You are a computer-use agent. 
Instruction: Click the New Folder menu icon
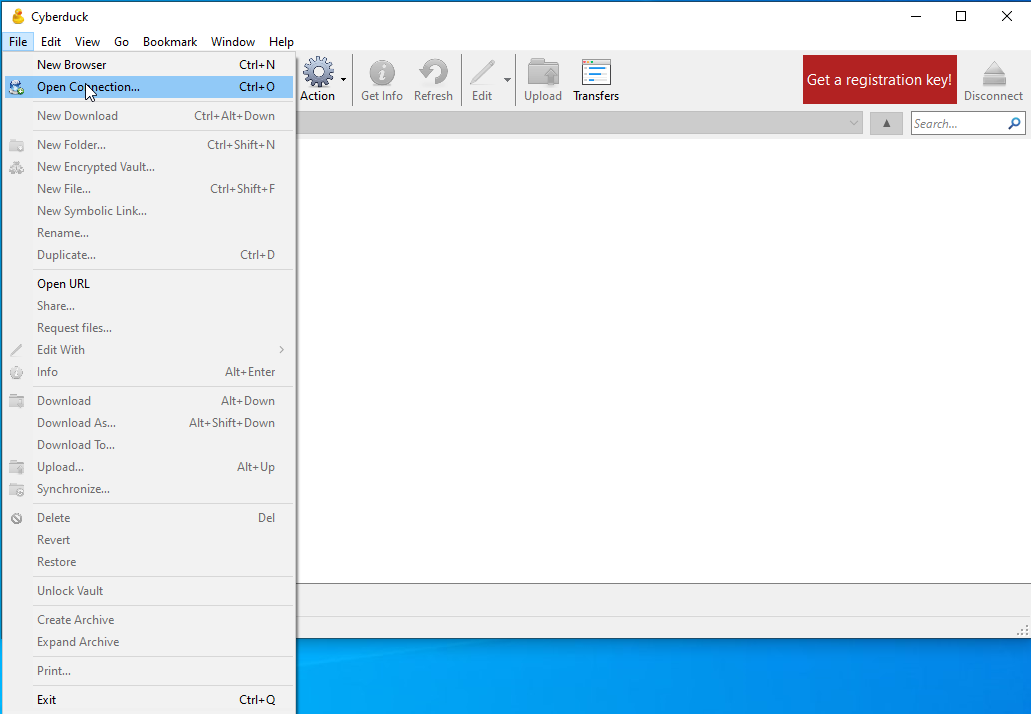[16, 145]
